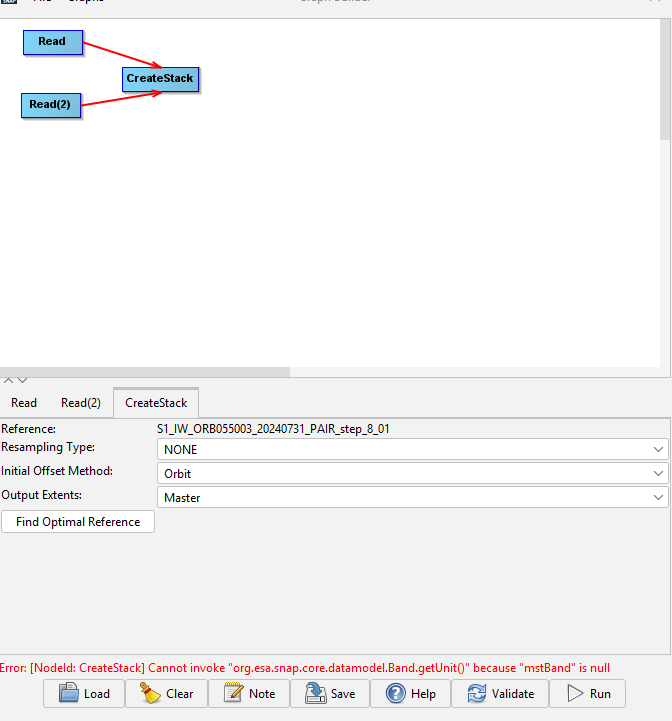Select the CreateStack node in graph

point(160,79)
